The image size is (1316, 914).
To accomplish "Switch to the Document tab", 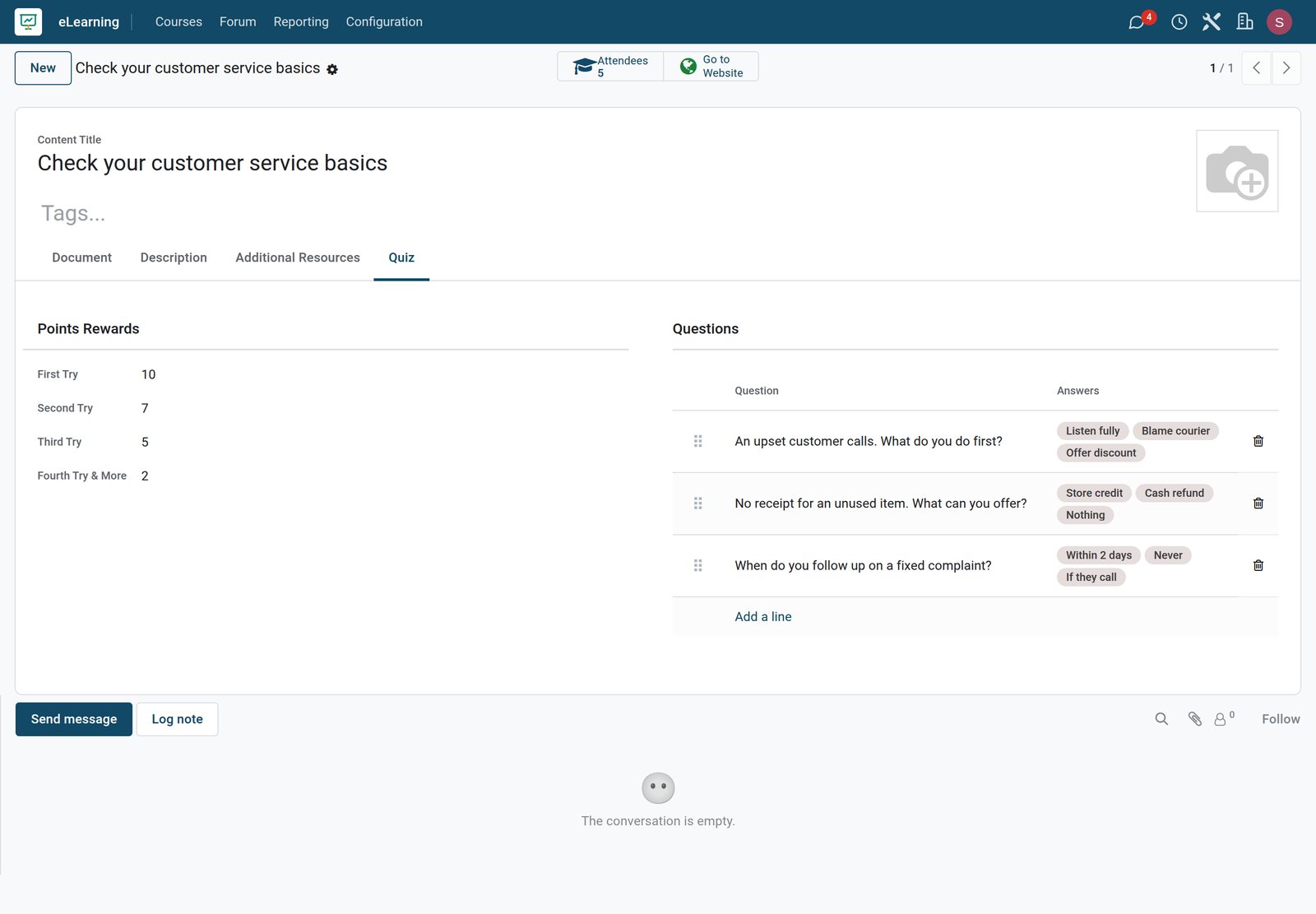I will point(81,257).
